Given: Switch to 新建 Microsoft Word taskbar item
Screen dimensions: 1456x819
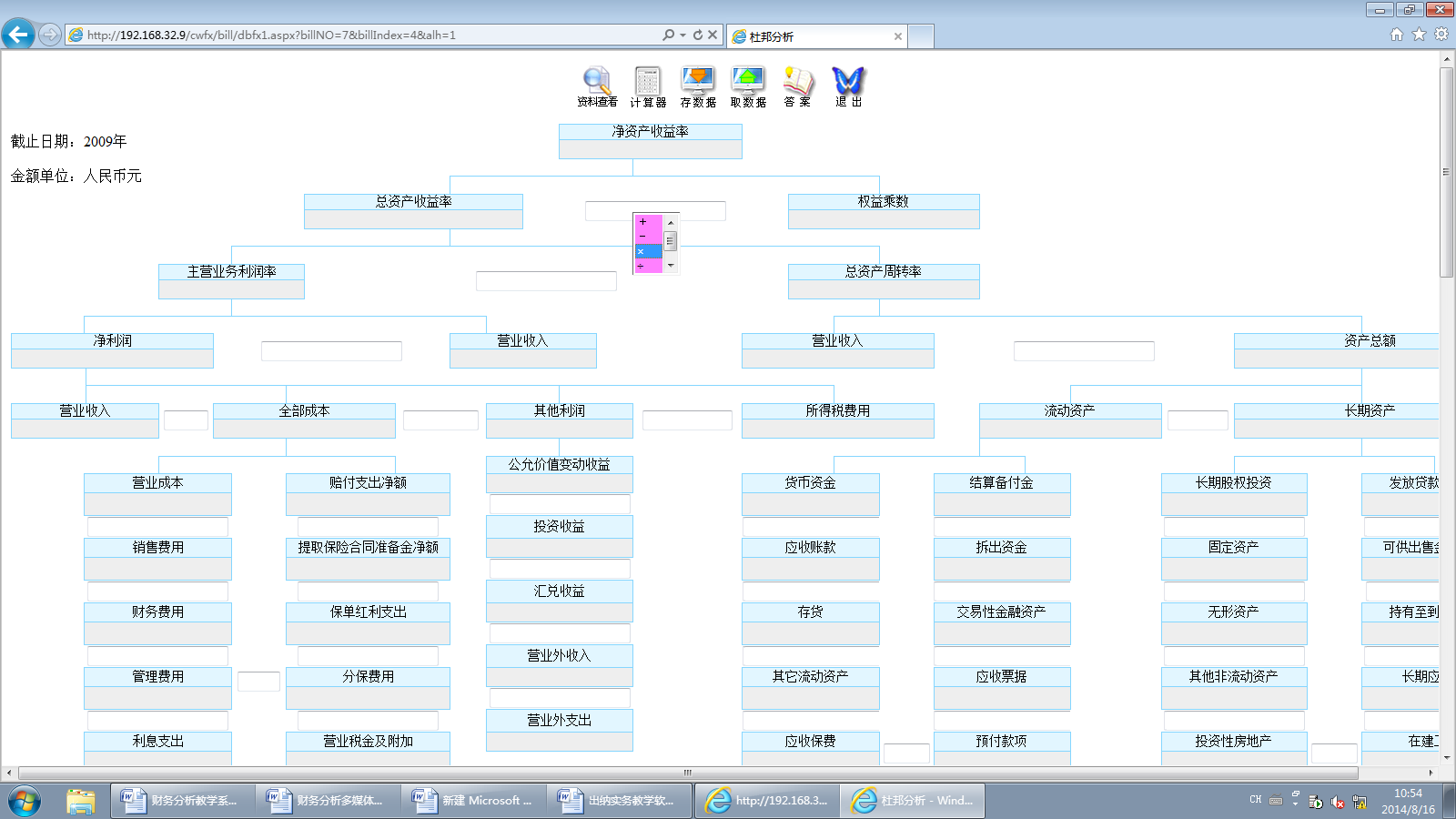Looking at the screenshot, I should point(473,801).
